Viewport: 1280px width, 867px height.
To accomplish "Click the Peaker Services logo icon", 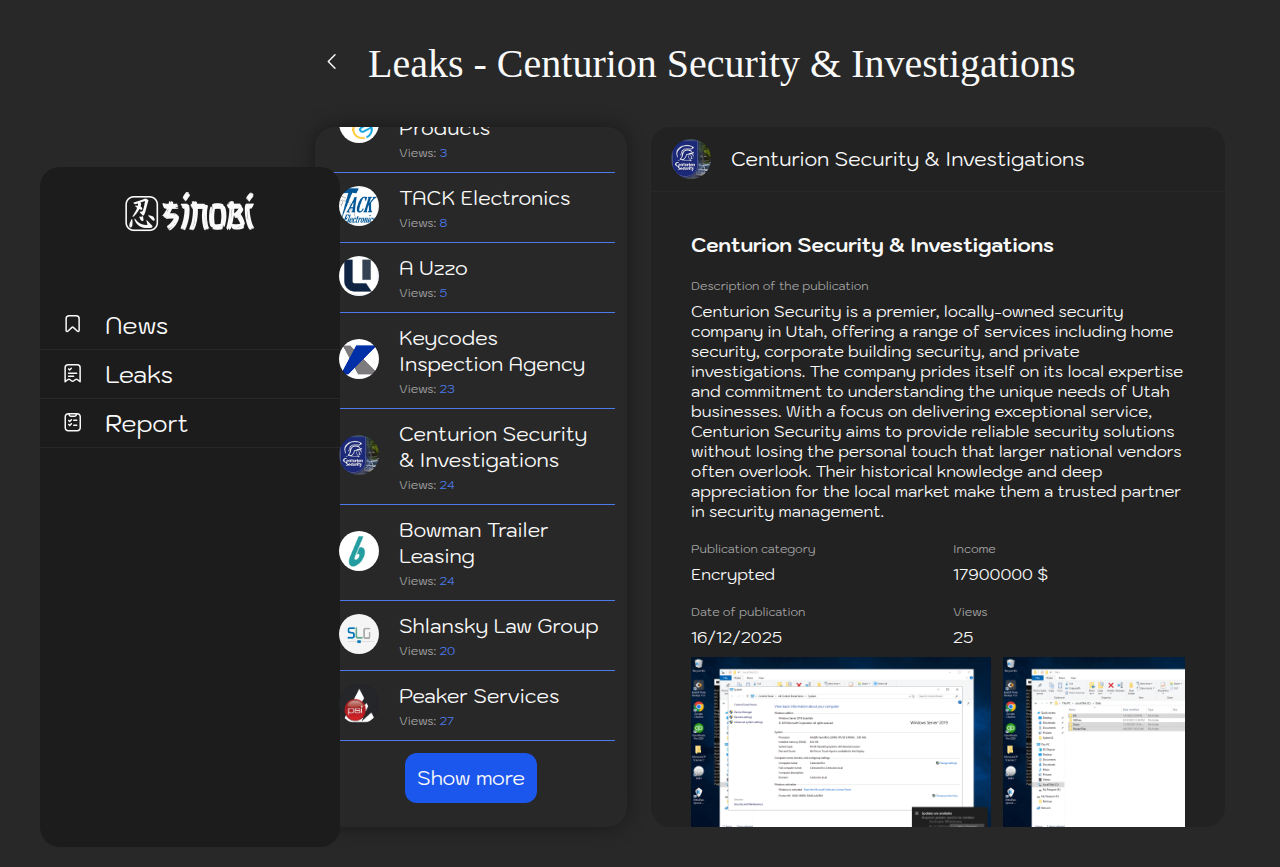I will coord(359,704).
